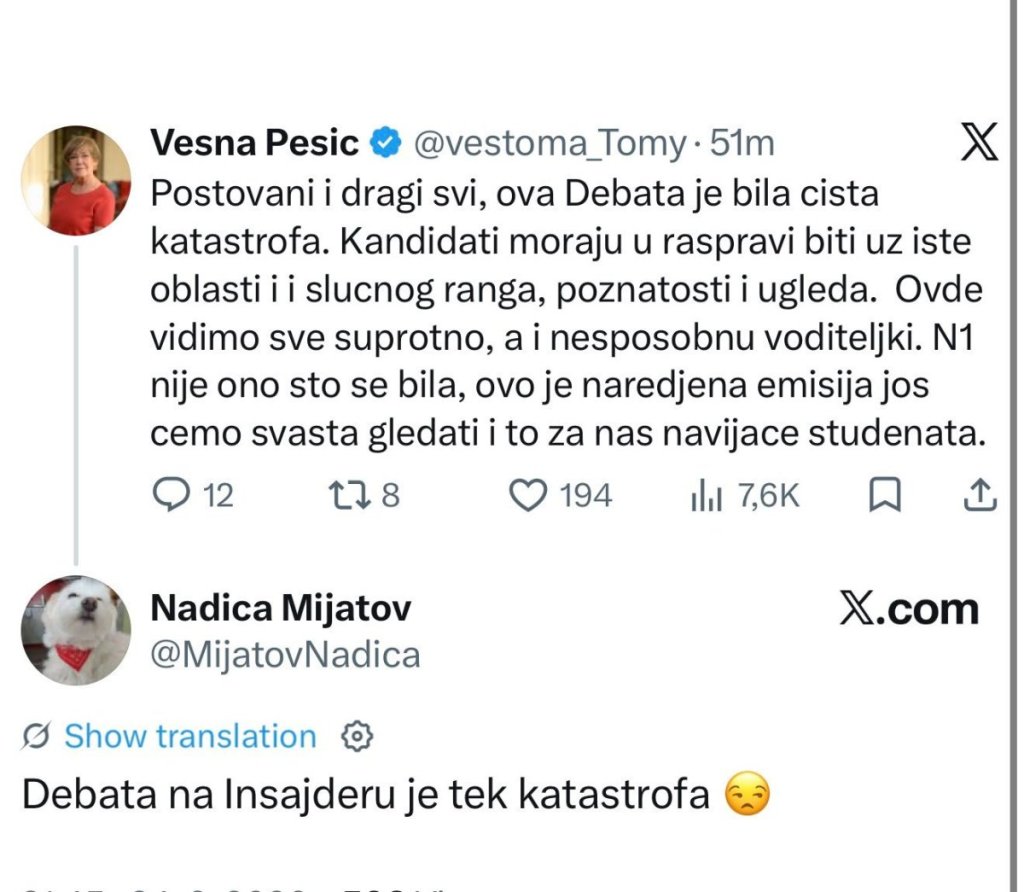Image resolution: width=1024 pixels, height=892 pixels.
Task: Click the X logo beside the timestamp
Action: click(979, 142)
